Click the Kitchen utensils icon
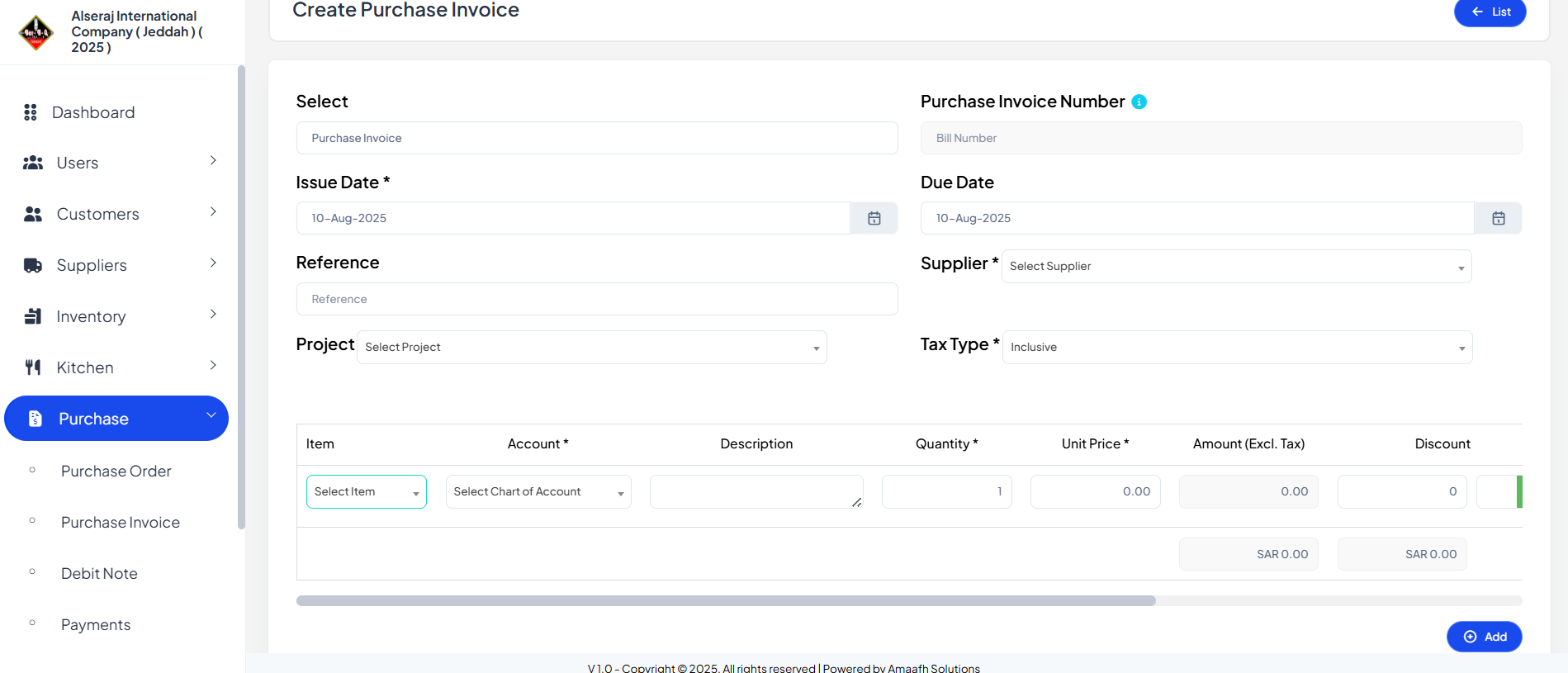The image size is (1568, 673). coord(33,367)
